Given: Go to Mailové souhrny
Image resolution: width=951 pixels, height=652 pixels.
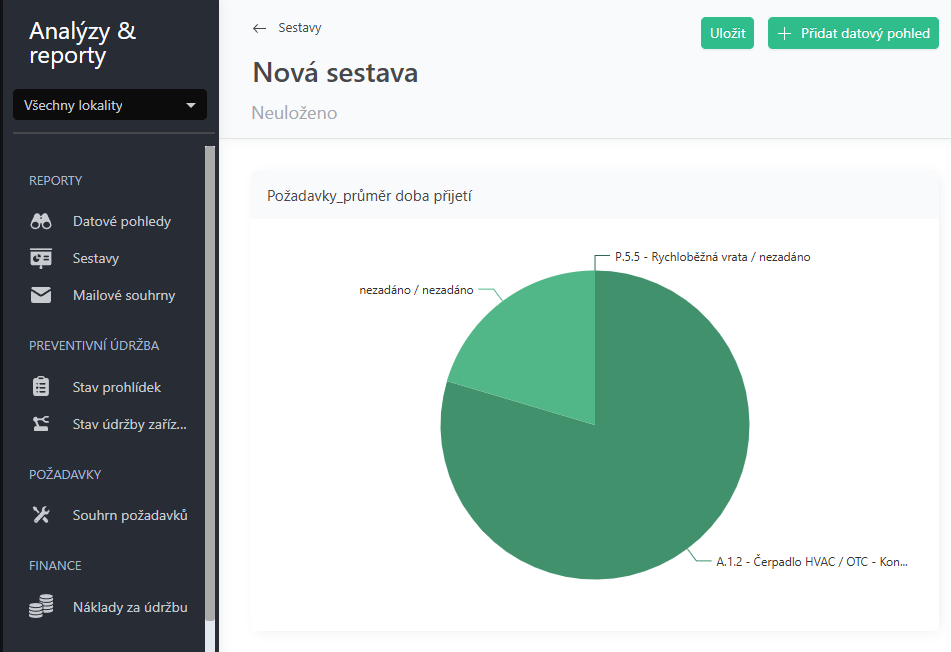Looking at the screenshot, I should click(124, 295).
